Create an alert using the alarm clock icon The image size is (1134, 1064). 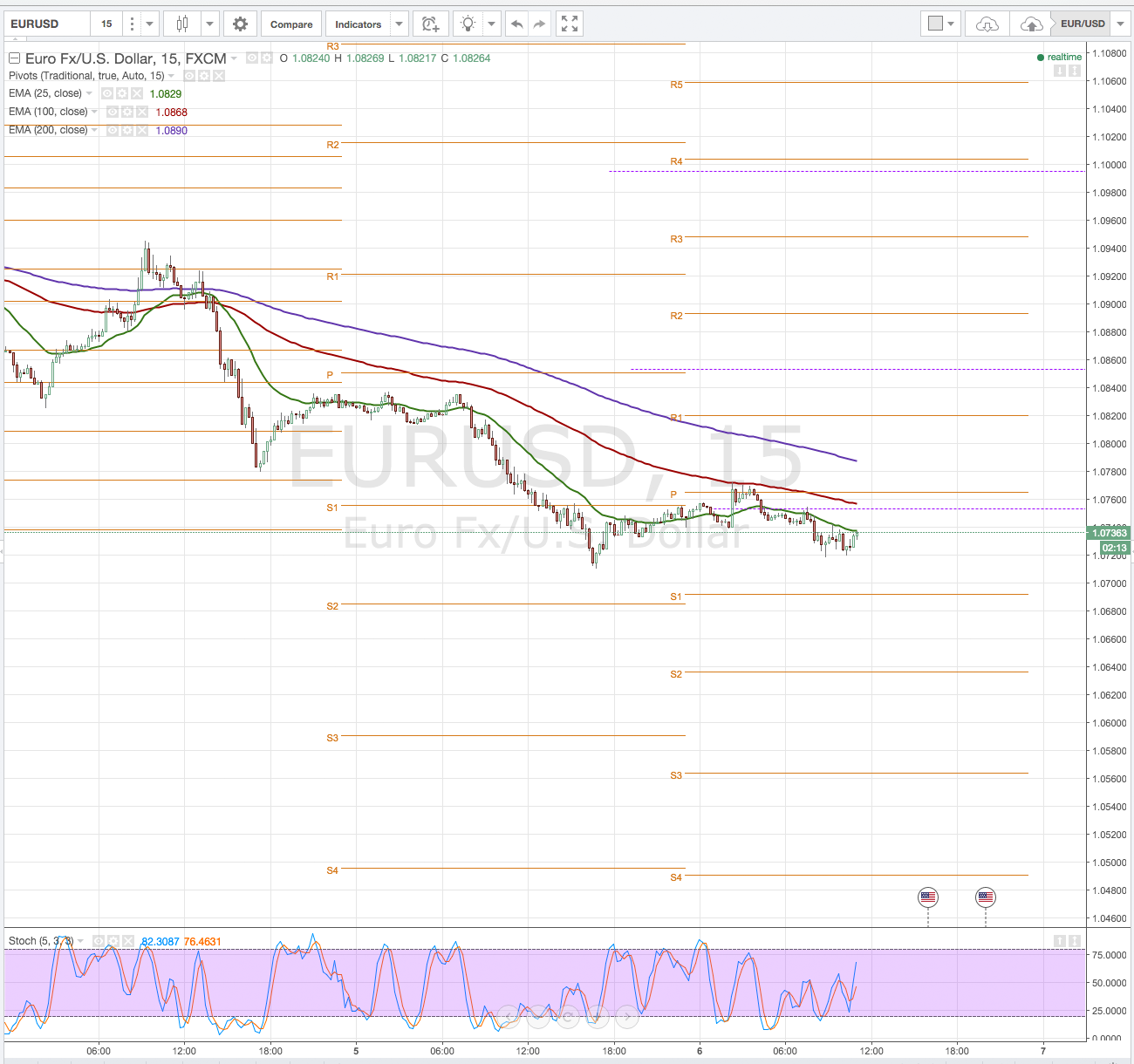[430, 24]
